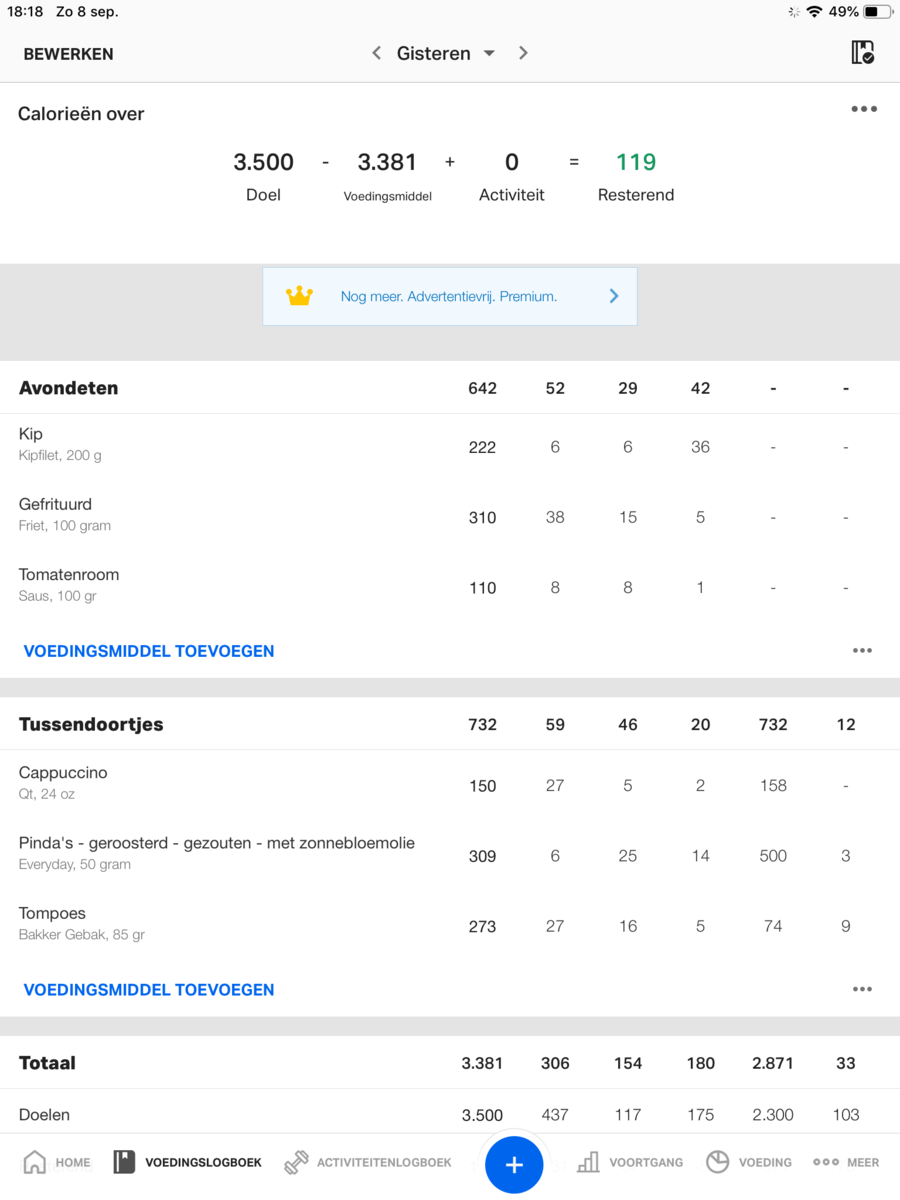Tap the blue plus add button
This screenshot has height=1200, width=900.
coord(514,1164)
